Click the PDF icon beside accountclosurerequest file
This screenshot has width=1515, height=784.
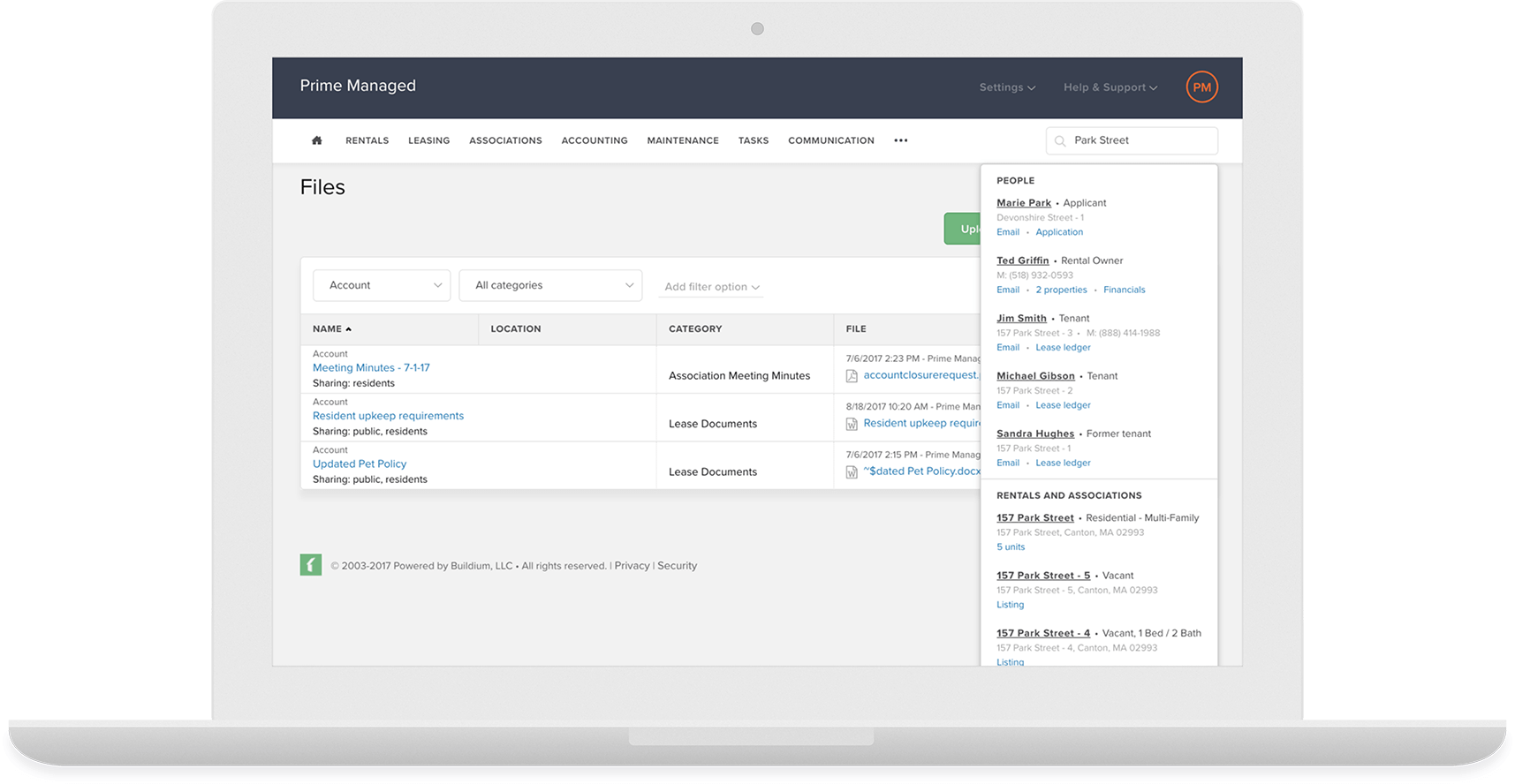(x=852, y=376)
